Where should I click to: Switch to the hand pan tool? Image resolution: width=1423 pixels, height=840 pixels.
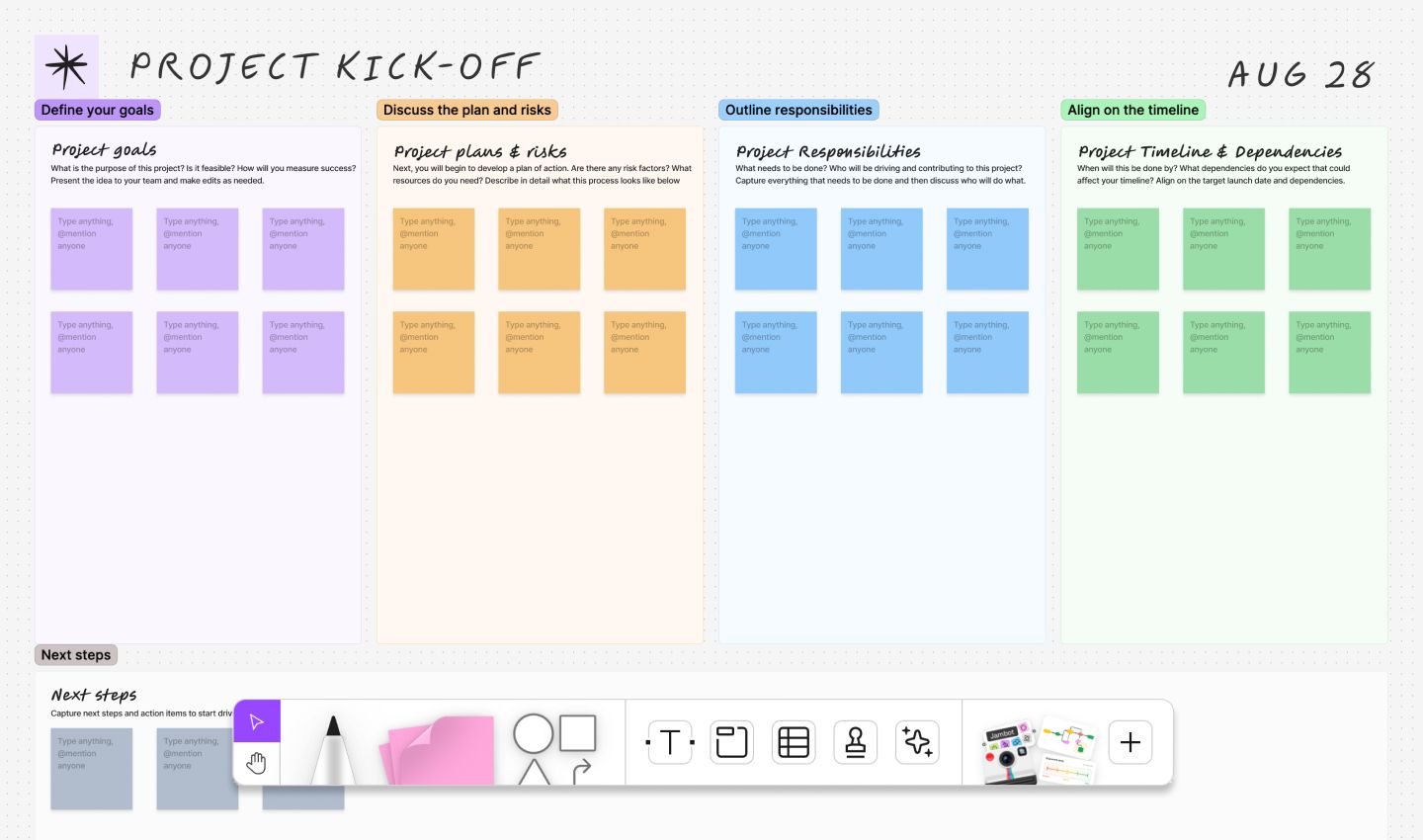coord(257,762)
